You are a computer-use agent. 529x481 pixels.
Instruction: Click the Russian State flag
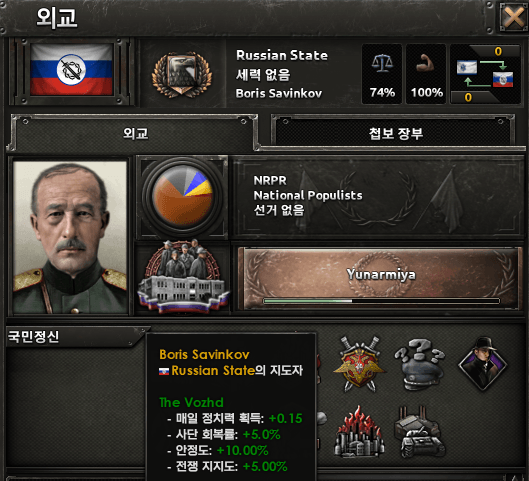(72, 70)
